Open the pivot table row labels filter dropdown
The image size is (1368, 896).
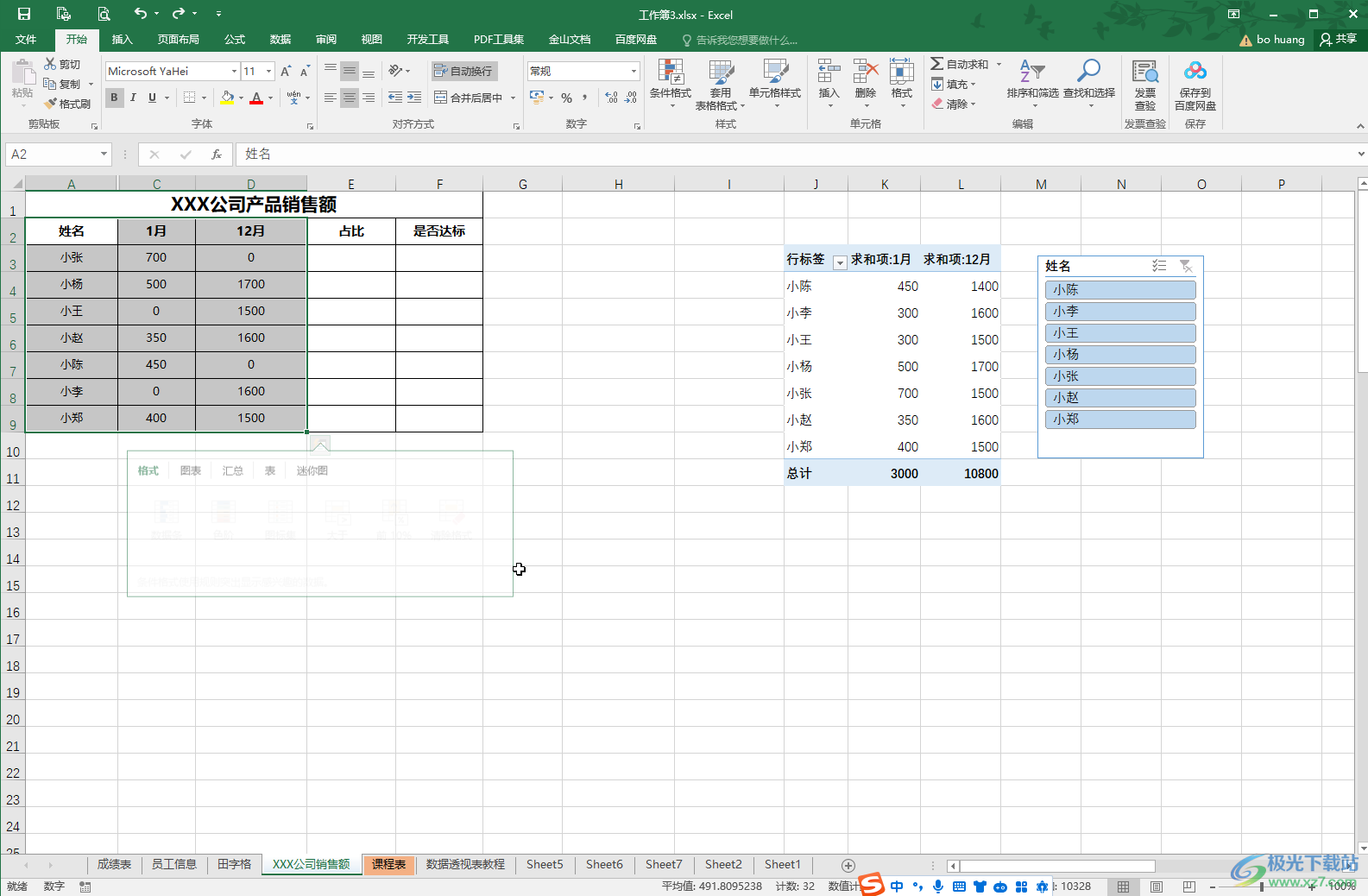click(x=839, y=262)
